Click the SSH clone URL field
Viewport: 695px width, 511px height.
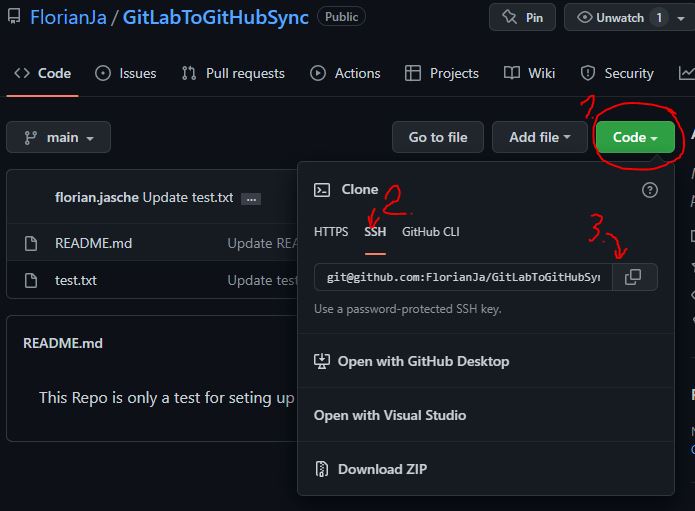[x=463, y=277]
